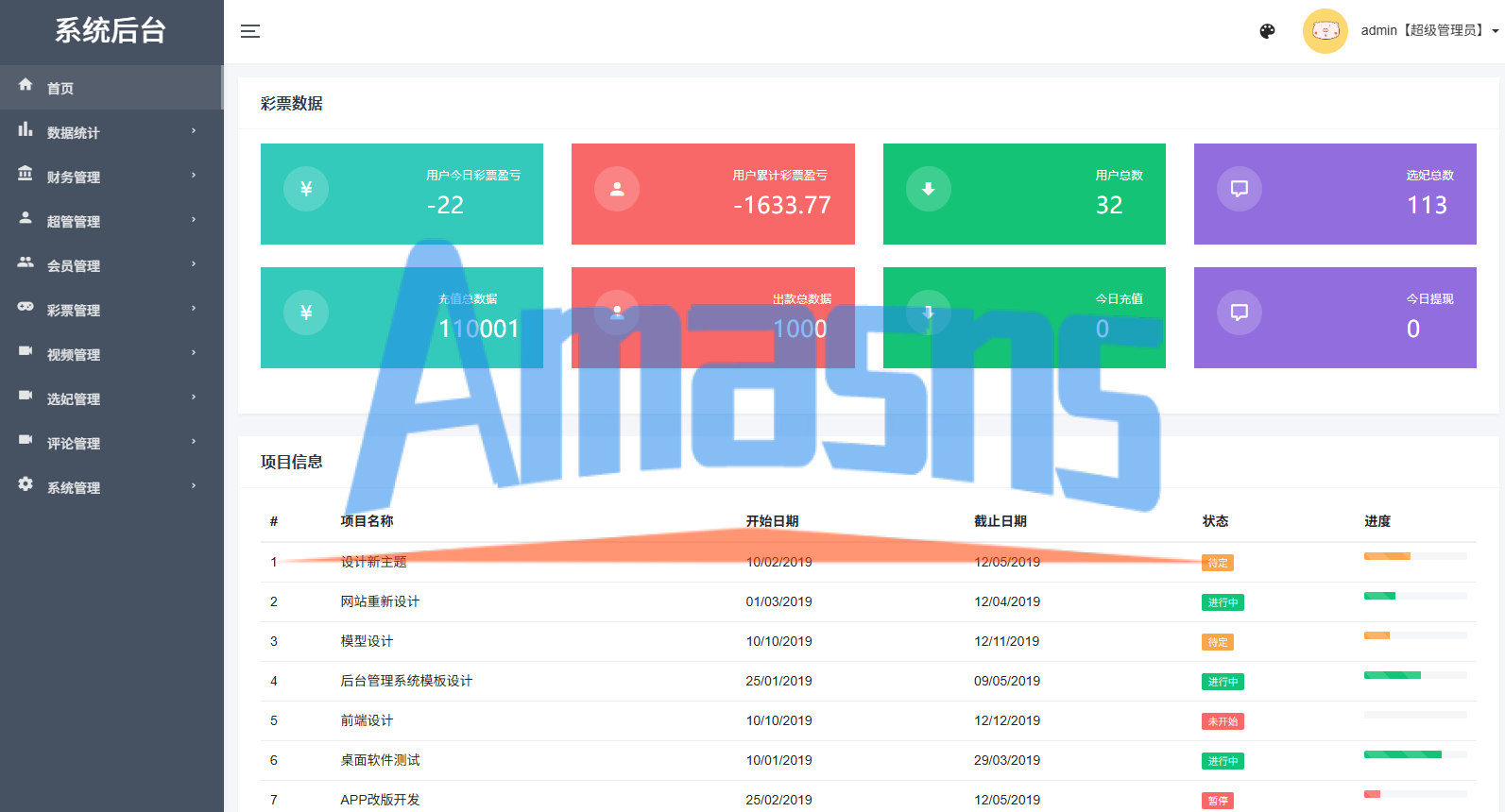Click the 项目名称 column header

tap(367, 521)
